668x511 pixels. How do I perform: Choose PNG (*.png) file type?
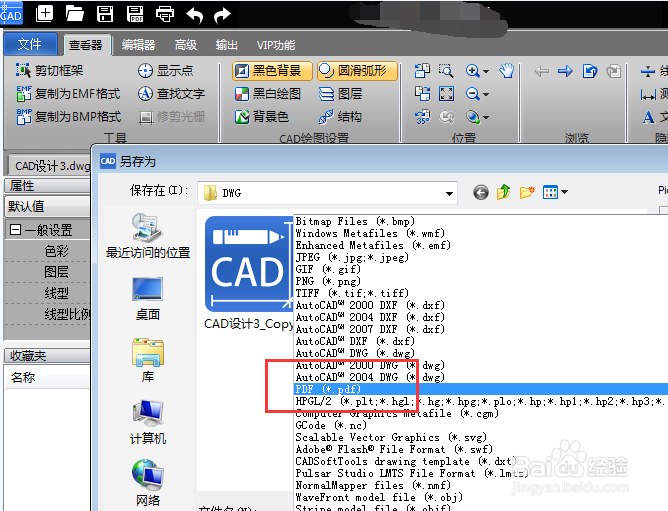[481, 281]
